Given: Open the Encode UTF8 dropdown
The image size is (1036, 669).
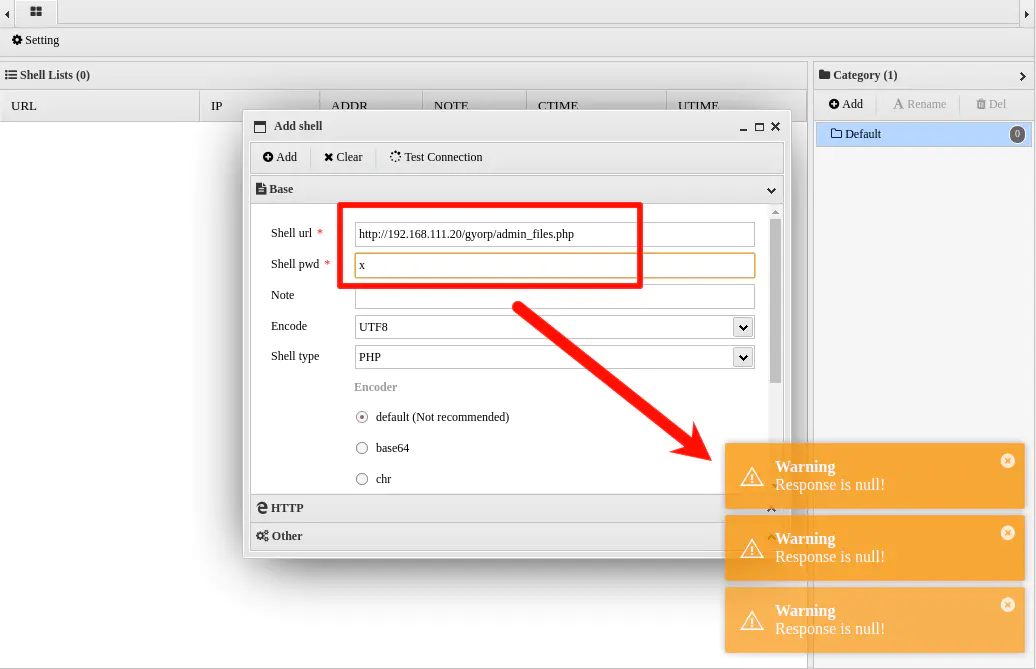Looking at the screenshot, I should coord(742,327).
